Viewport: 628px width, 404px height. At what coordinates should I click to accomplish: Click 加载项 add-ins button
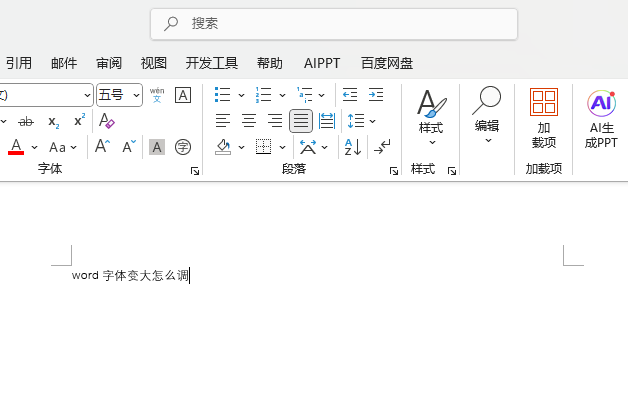(544, 119)
